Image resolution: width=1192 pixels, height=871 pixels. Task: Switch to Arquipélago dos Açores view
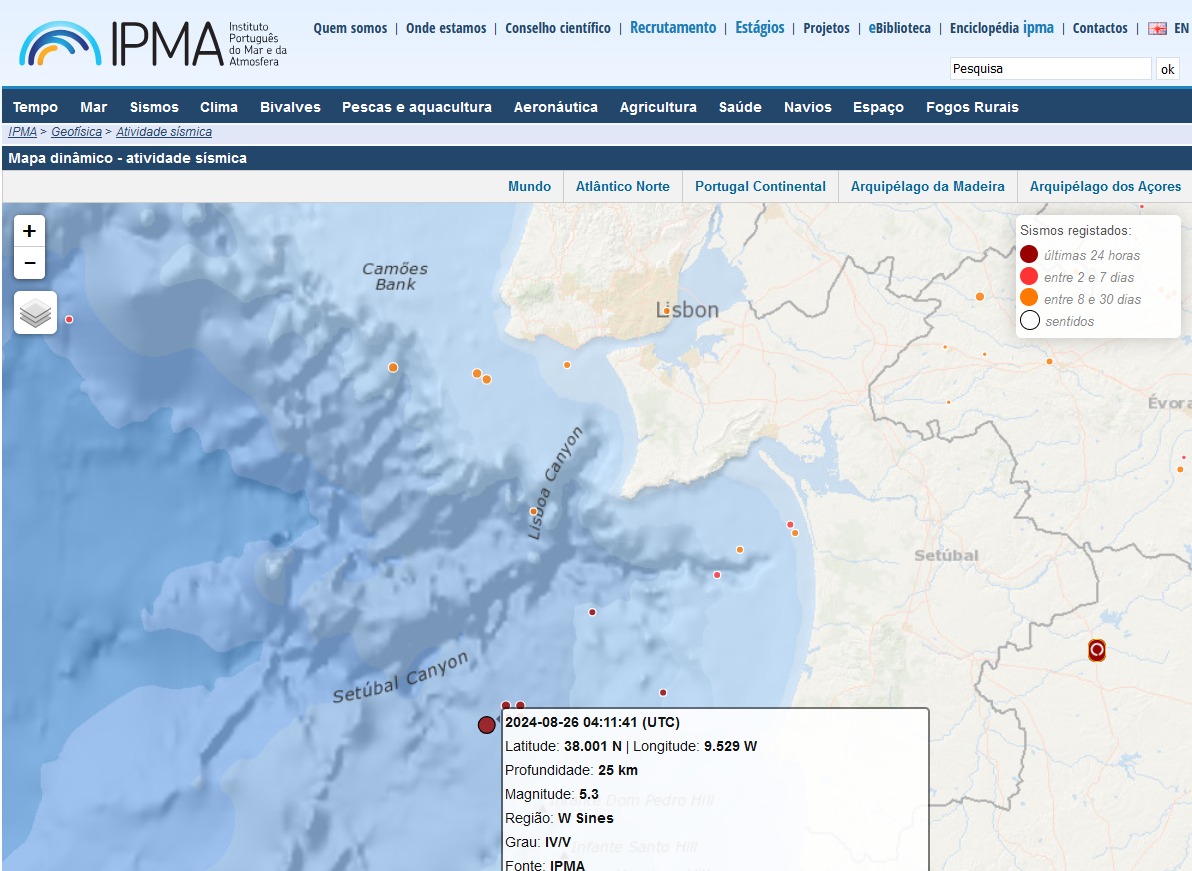coord(1105,186)
